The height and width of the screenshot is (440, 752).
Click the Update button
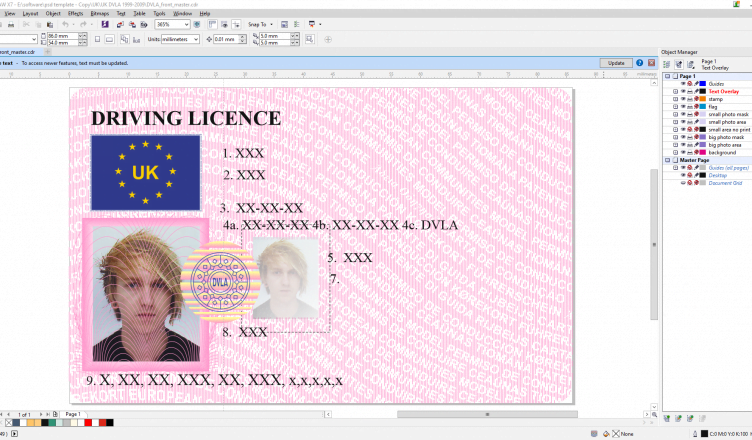coord(617,63)
